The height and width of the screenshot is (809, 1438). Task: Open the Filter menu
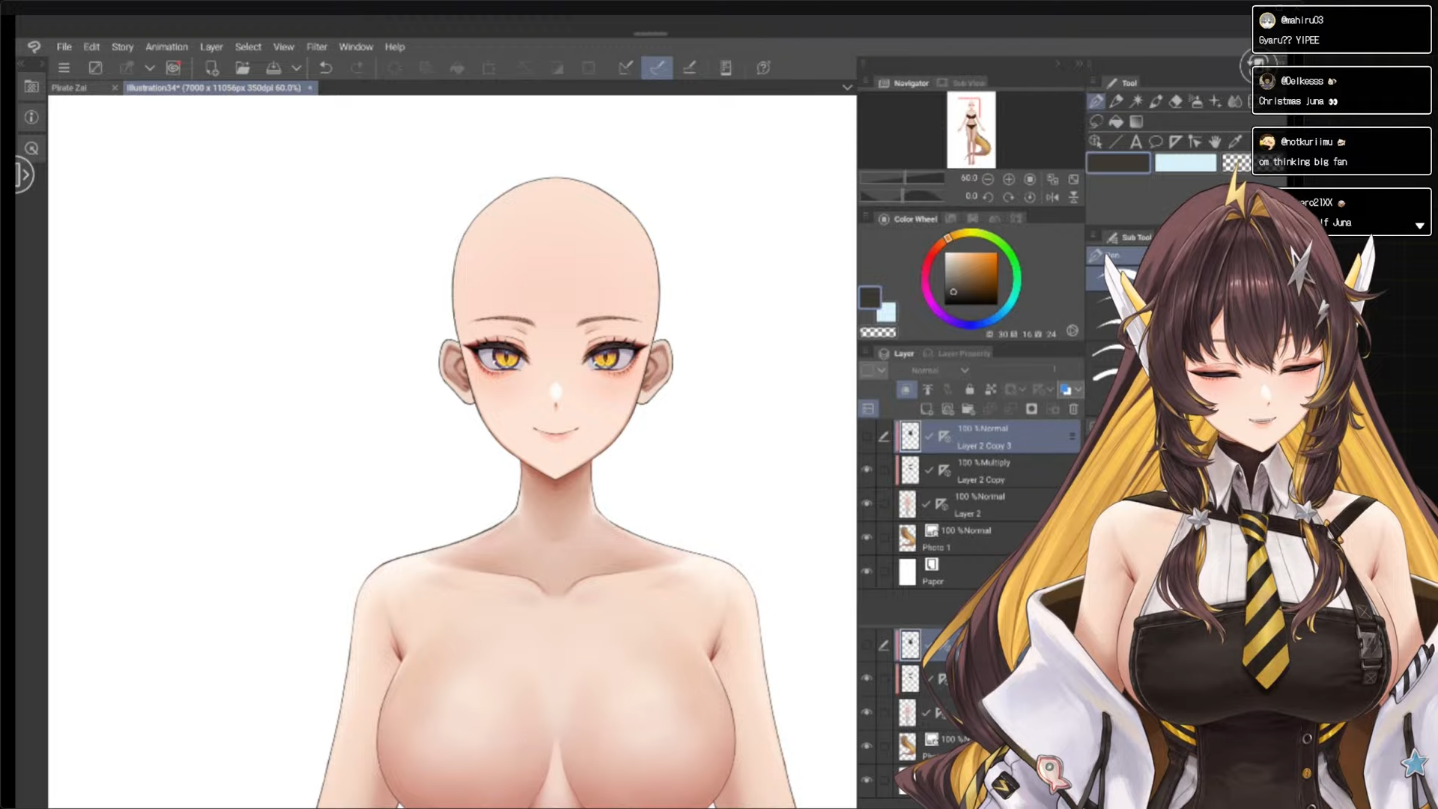[x=316, y=47]
